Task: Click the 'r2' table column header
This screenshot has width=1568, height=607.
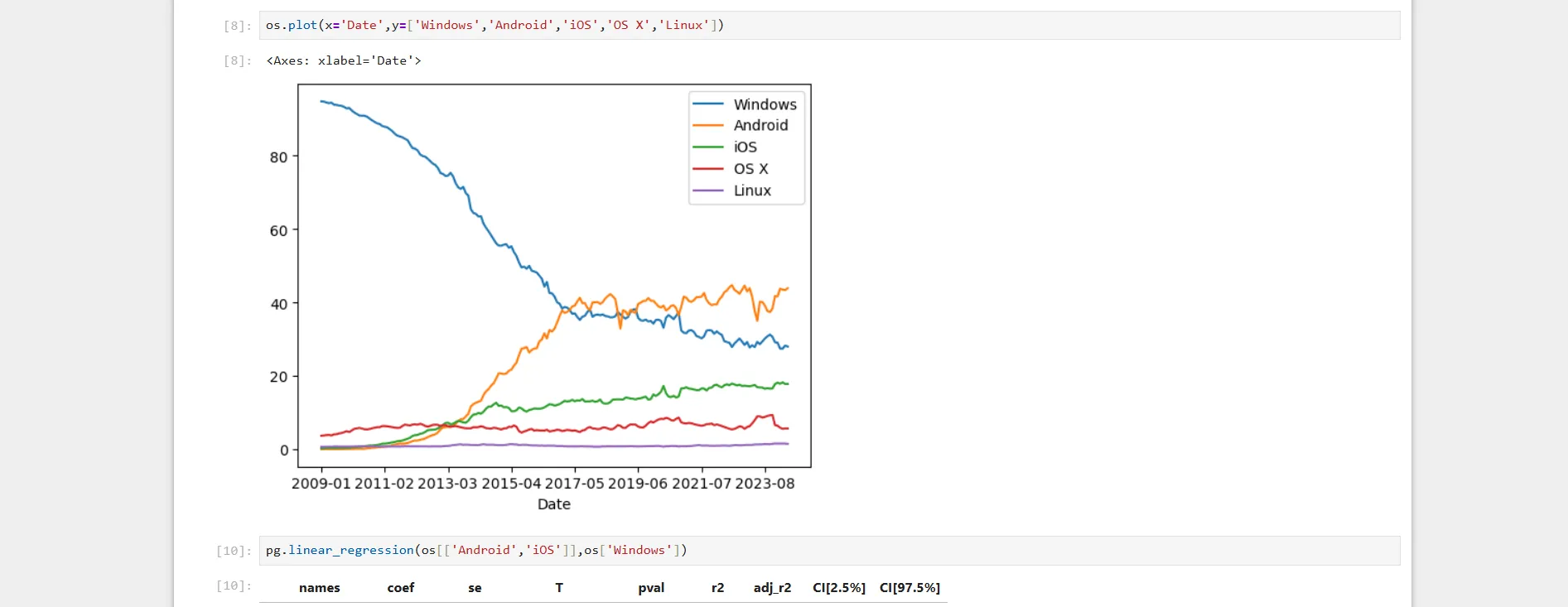Action: [x=718, y=588]
